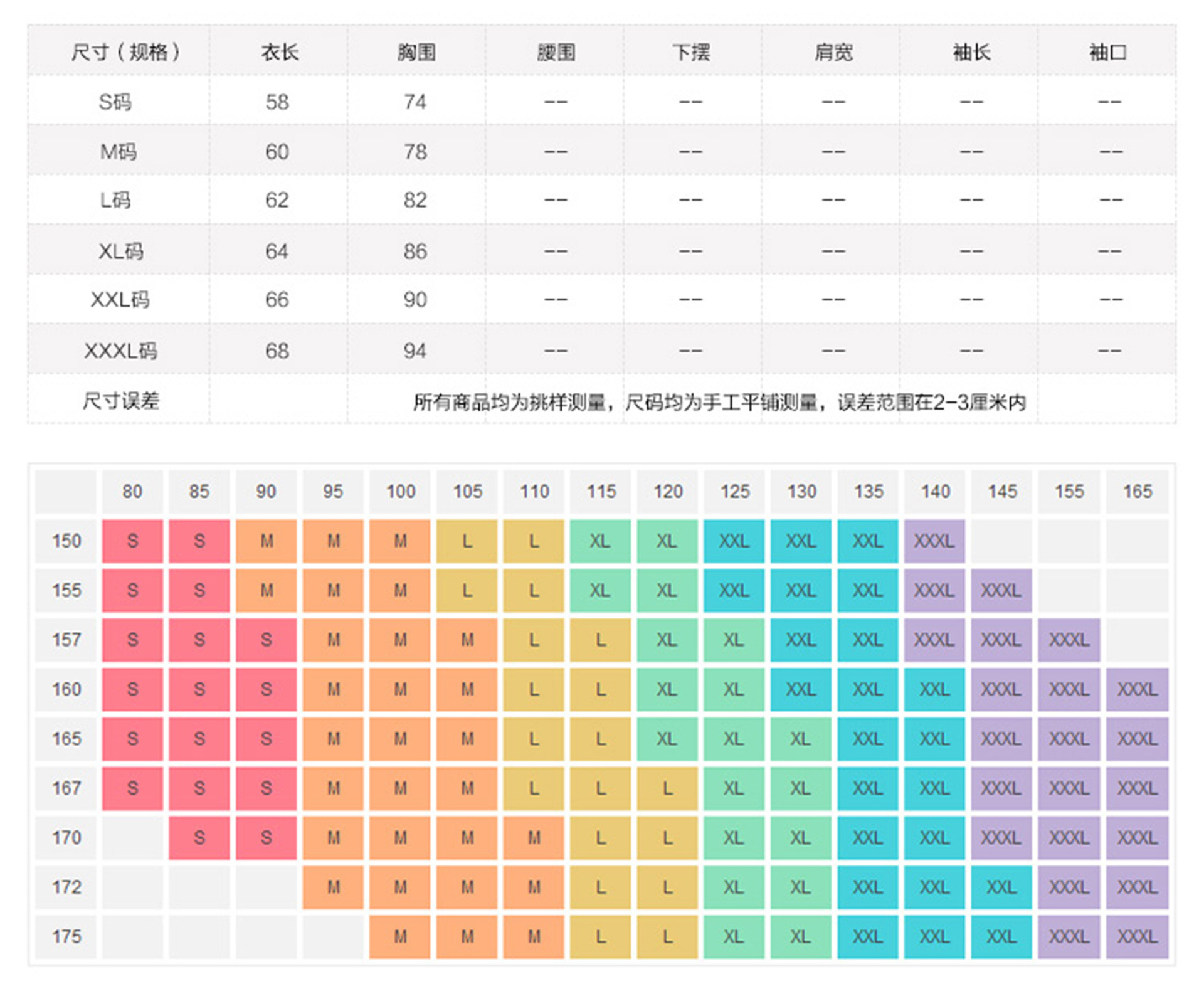Viewport: 1204px width, 984px height.
Task: Select the 尺寸误差 row label
Action: point(120,401)
